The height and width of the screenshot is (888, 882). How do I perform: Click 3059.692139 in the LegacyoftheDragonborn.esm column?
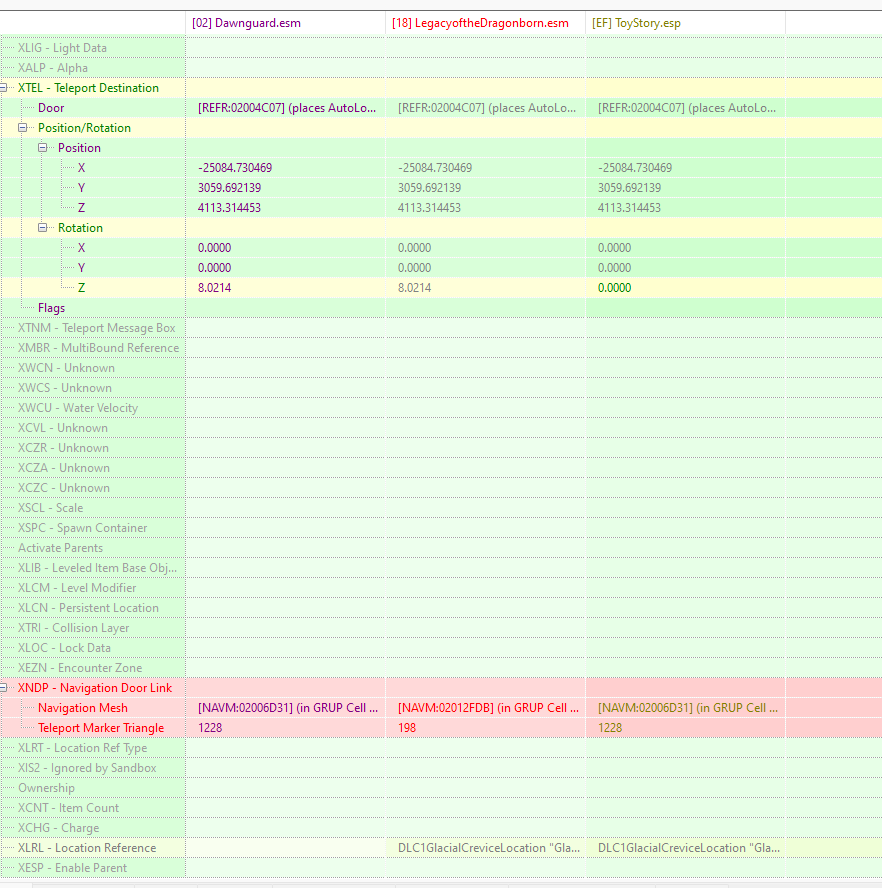click(x=429, y=188)
